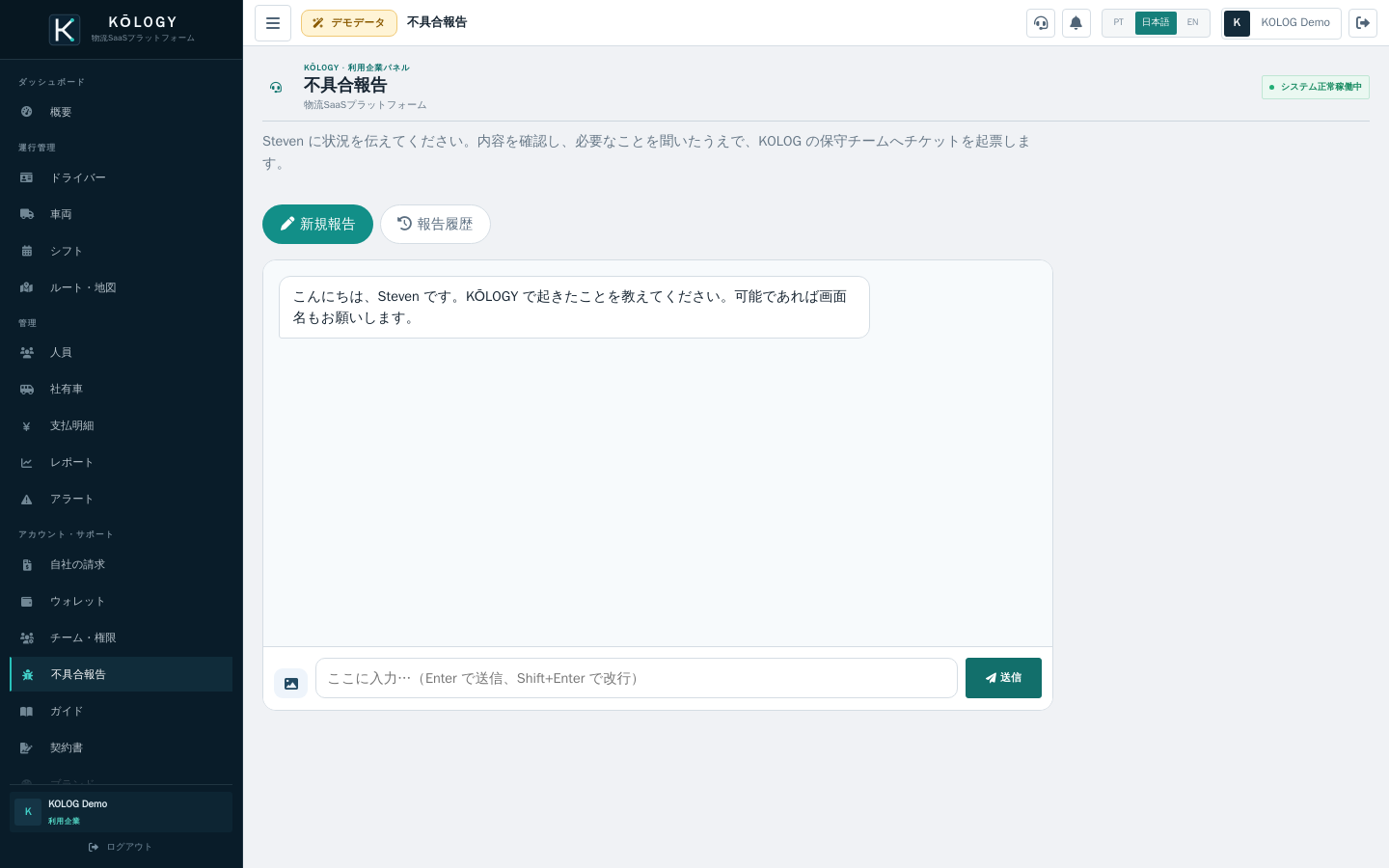
Task: Click the ガイド book icon
Action: 27,711
